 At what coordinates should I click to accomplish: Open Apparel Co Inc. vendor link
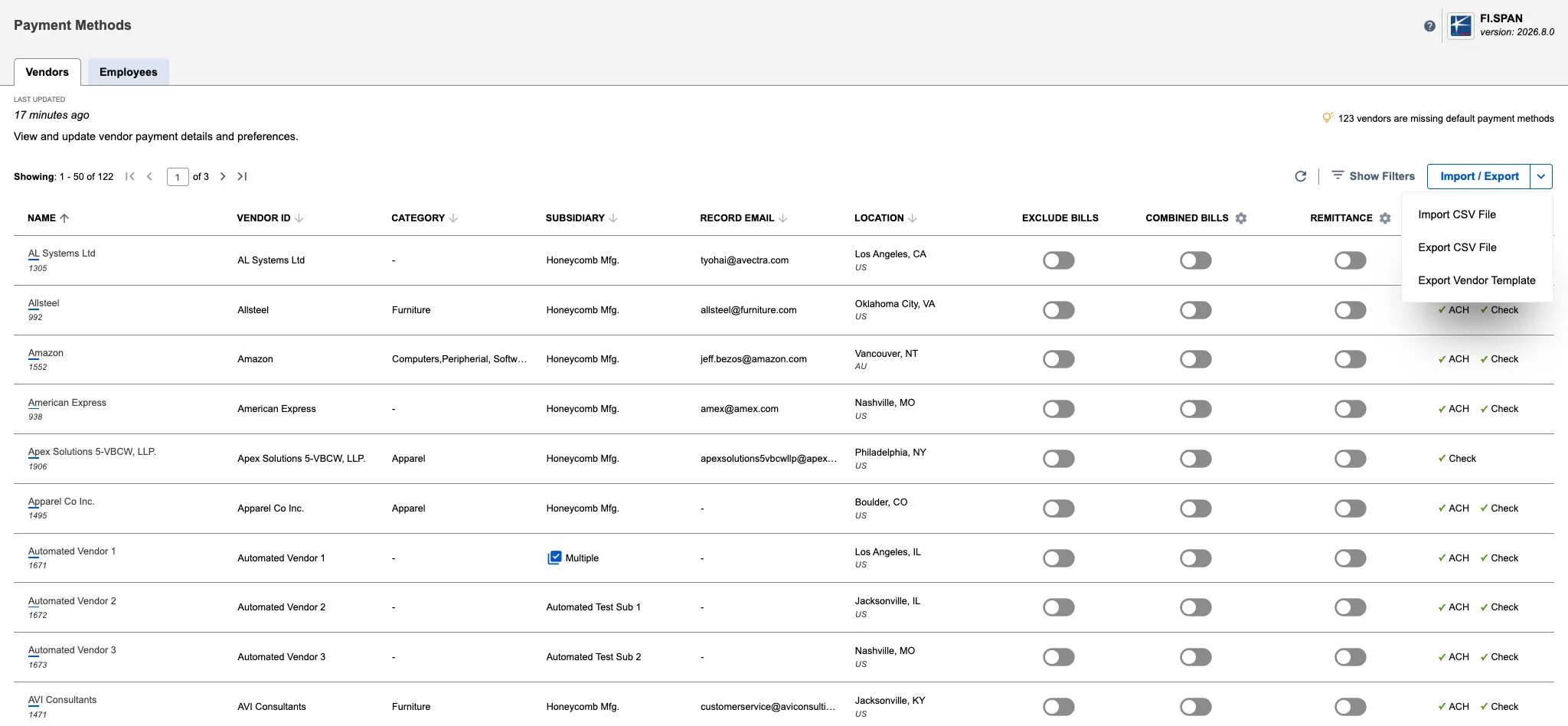click(61, 502)
